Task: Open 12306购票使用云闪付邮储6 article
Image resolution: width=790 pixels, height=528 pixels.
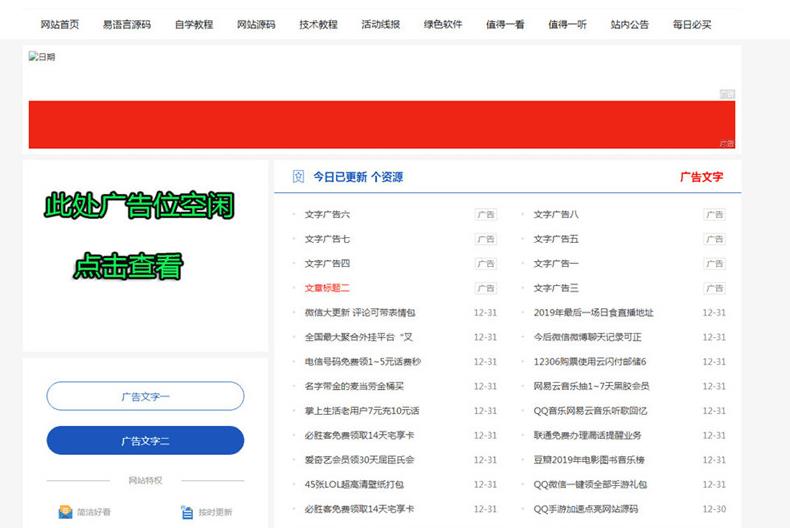Action: (x=590, y=362)
